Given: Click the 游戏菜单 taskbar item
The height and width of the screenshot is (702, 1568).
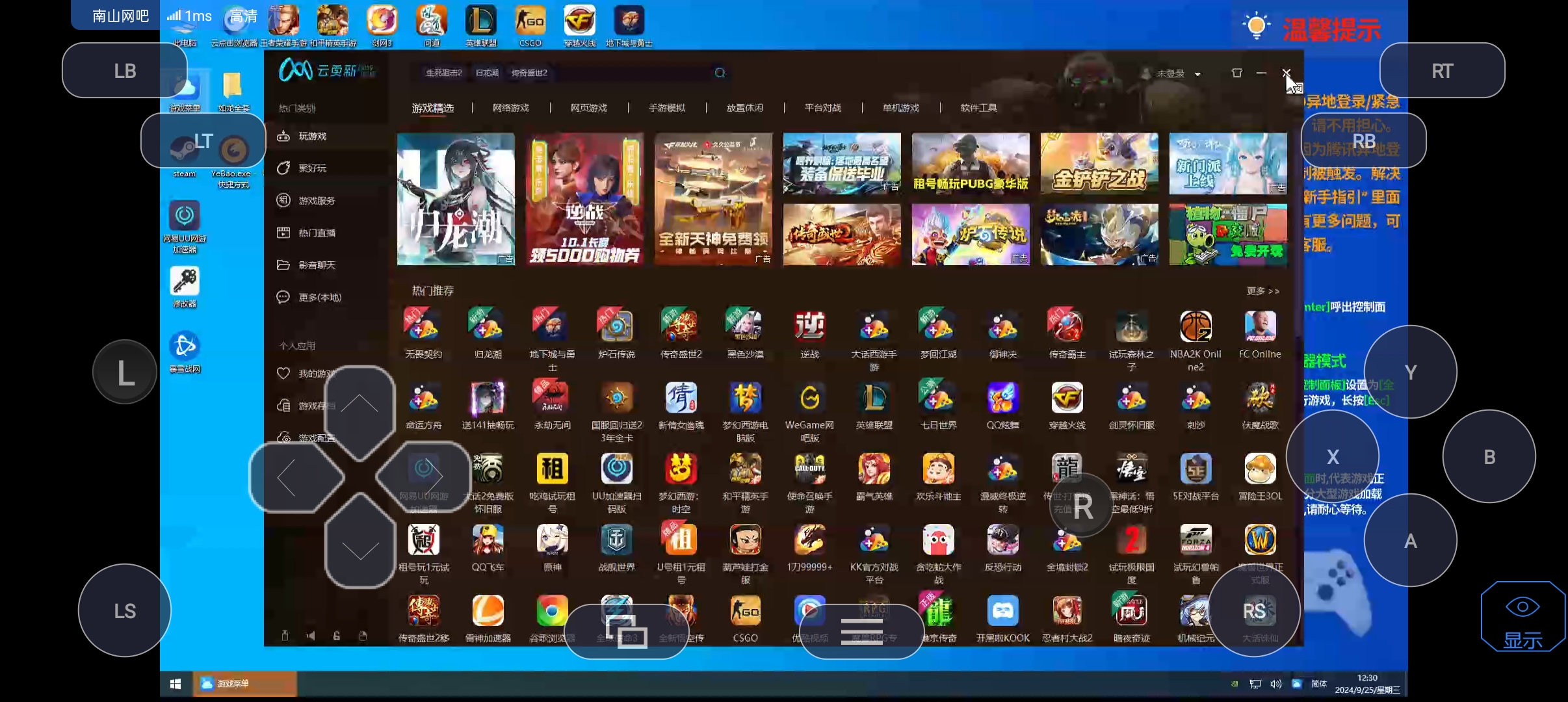Looking at the screenshot, I should click(x=244, y=684).
